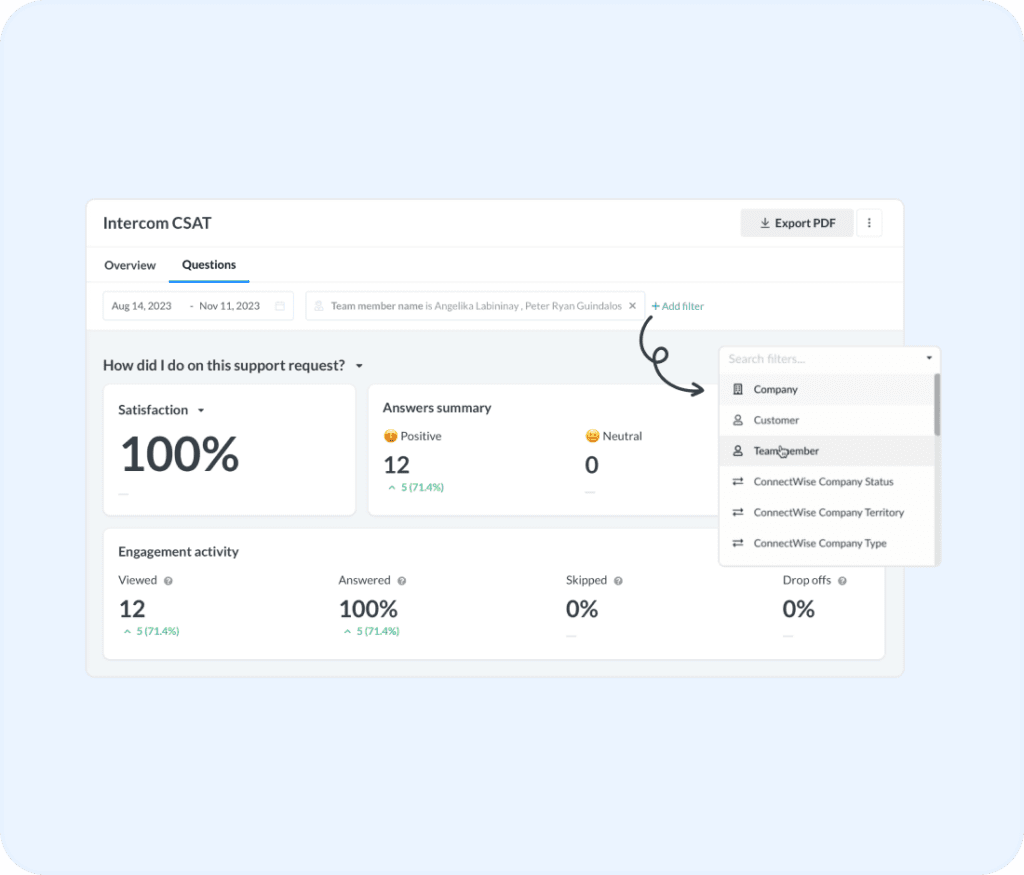This screenshot has width=1024, height=875.
Task: Select the Customer person icon in the filter dropdown
Action: click(739, 420)
